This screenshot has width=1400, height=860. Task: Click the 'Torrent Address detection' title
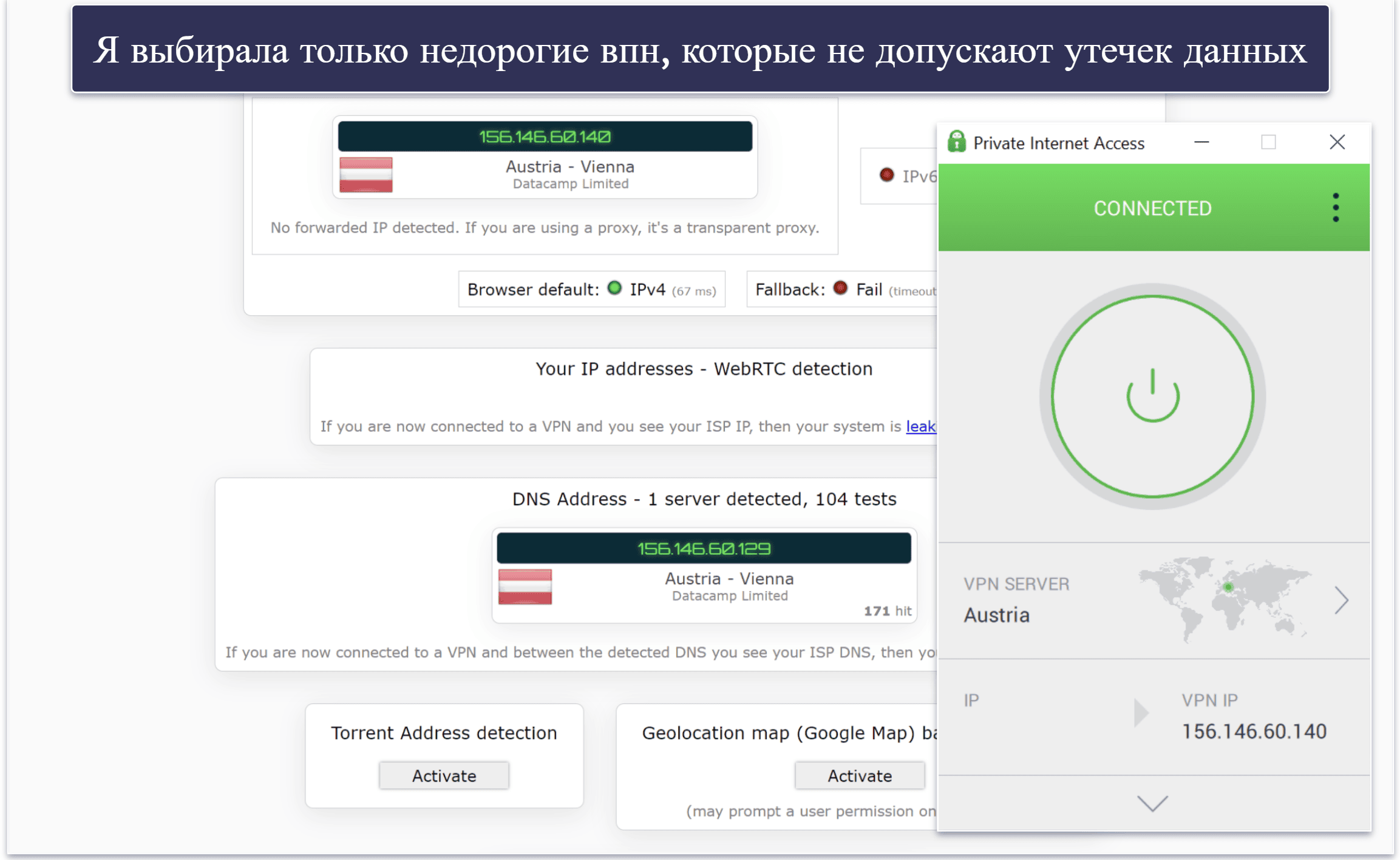point(444,732)
